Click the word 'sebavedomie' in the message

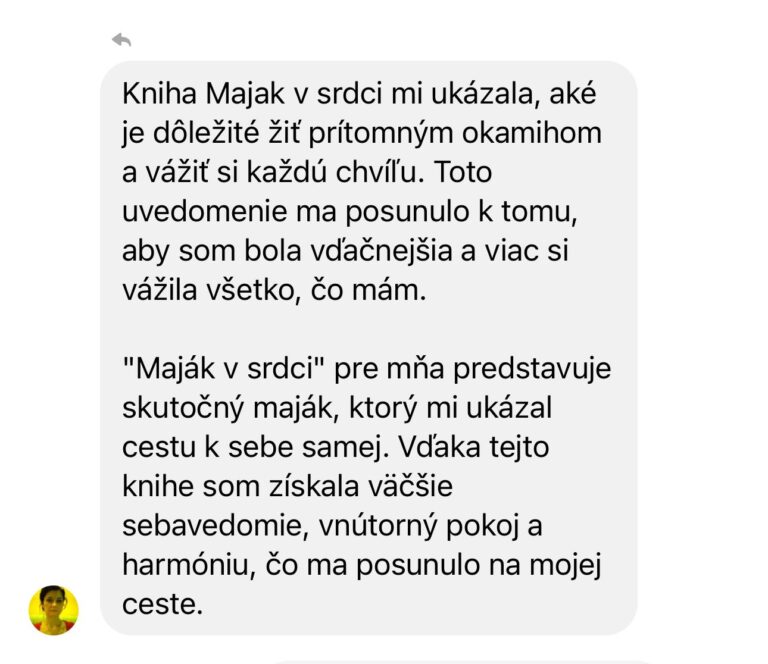[x=216, y=526]
